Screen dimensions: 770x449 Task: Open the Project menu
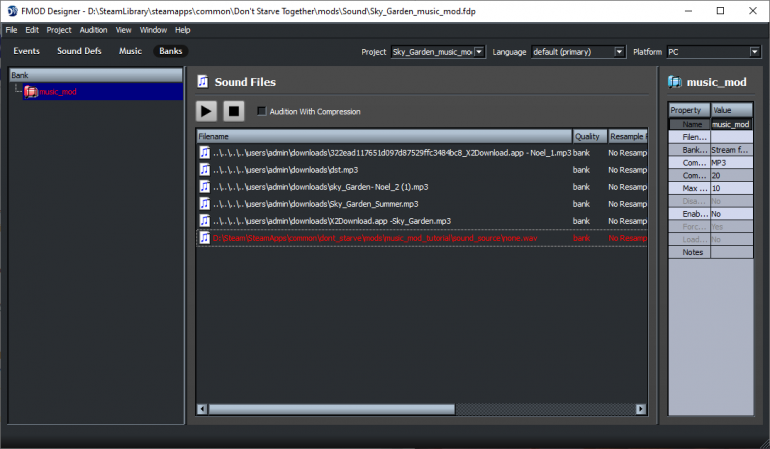tap(59, 30)
